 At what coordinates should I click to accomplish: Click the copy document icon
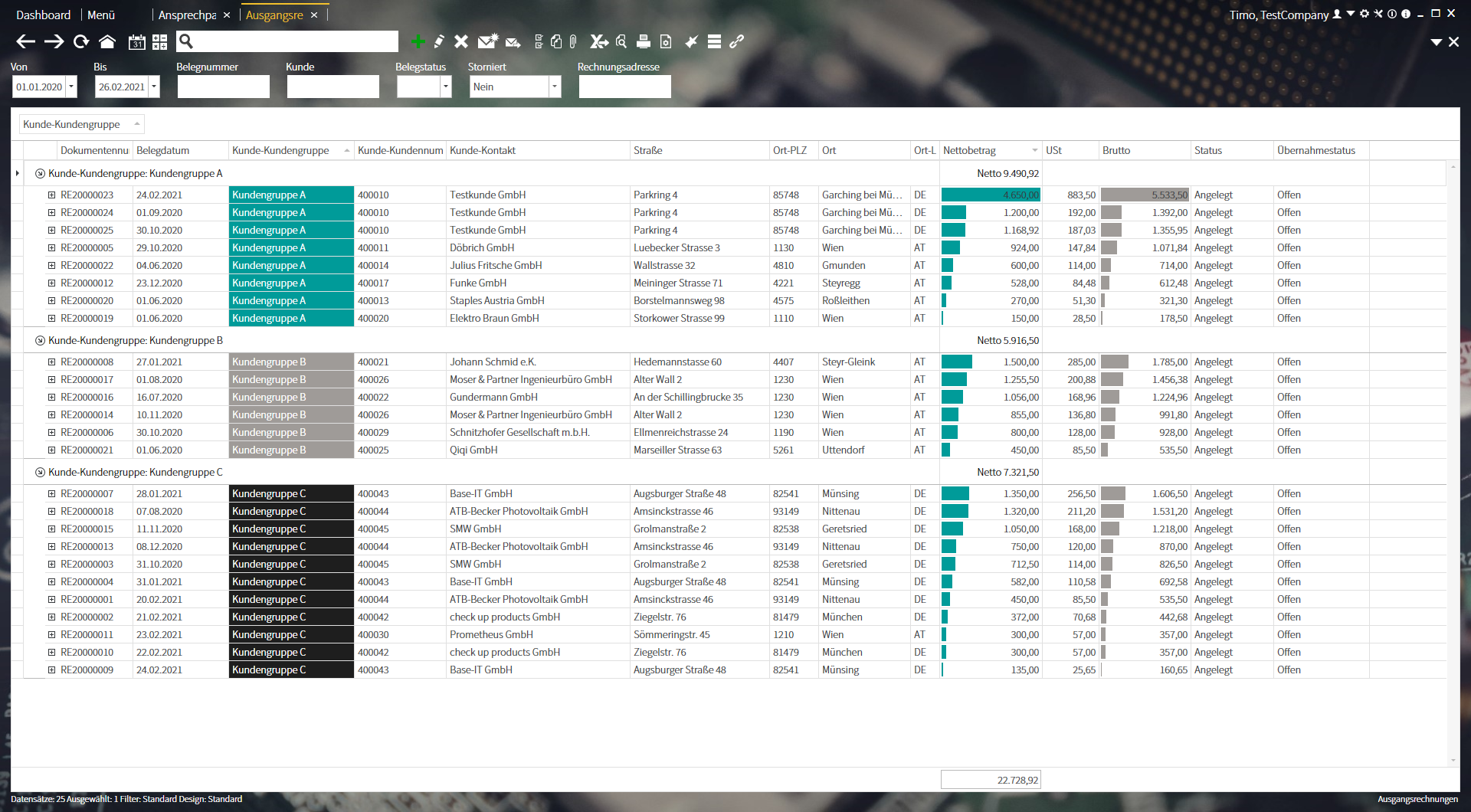tap(556, 41)
